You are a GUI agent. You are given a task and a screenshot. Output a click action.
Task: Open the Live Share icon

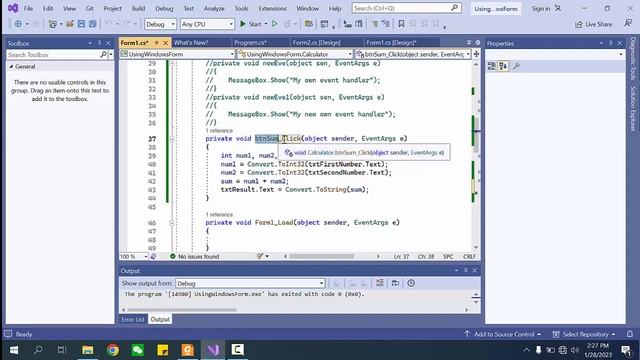coord(579,24)
